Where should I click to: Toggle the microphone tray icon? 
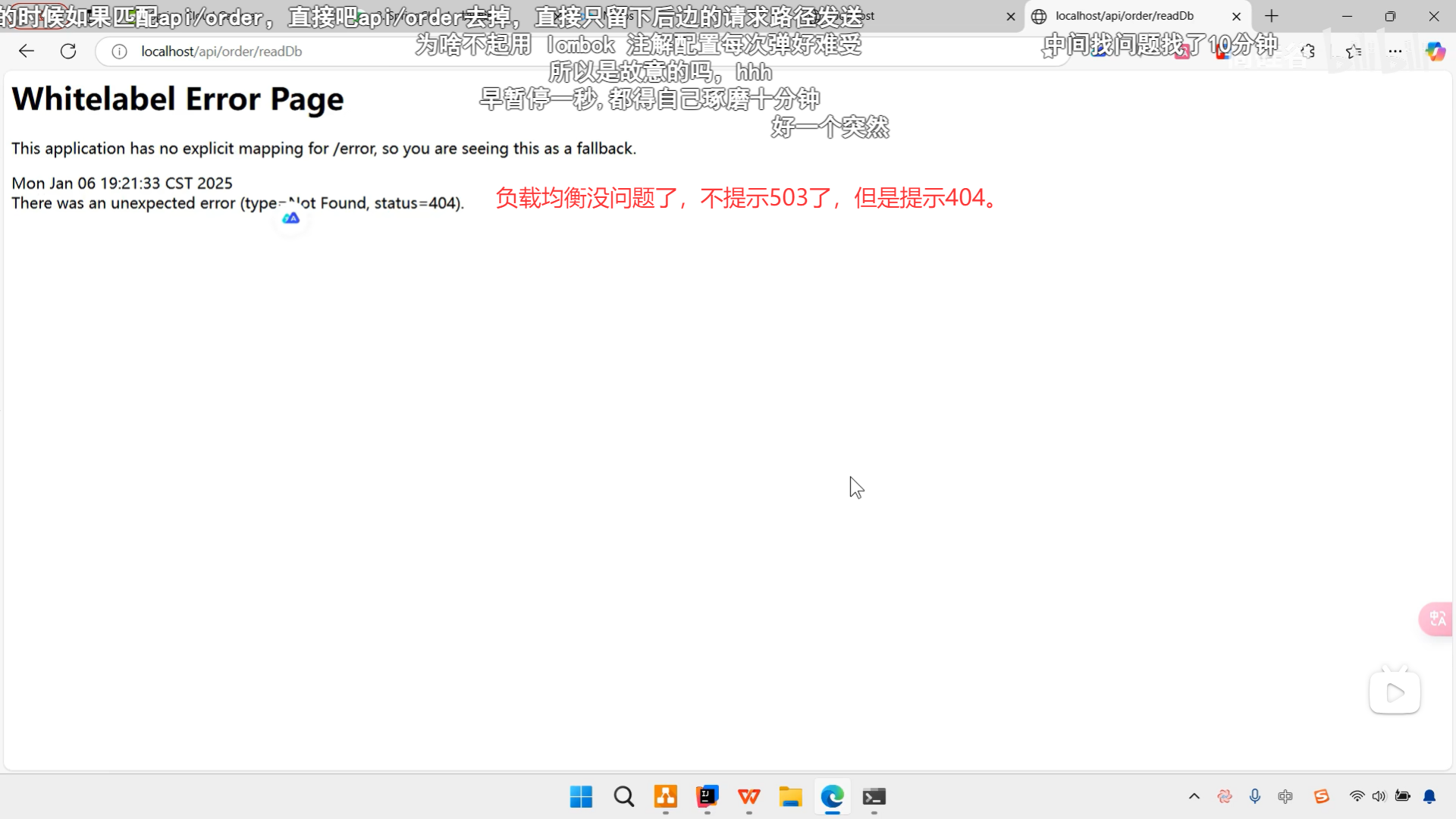pyautogui.click(x=1255, y=796)
